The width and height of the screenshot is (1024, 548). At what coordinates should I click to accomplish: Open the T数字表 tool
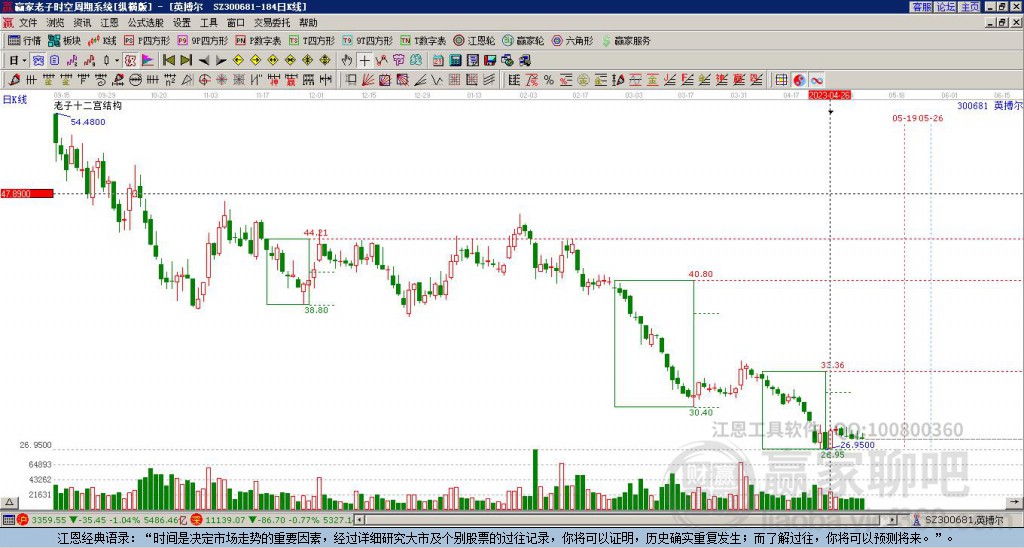(x=423, y=40)
